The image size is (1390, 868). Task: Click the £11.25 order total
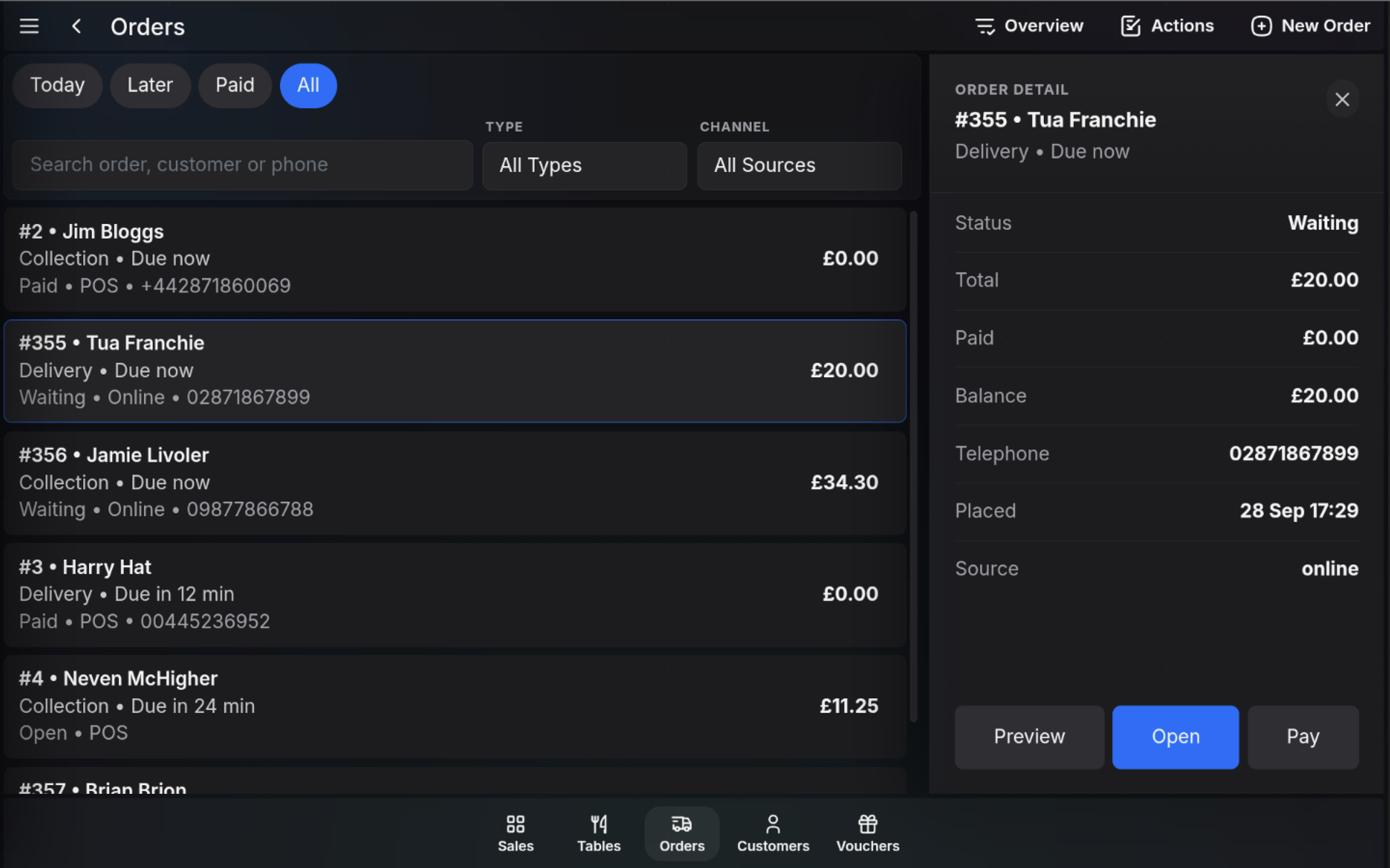tap(848, 706)
